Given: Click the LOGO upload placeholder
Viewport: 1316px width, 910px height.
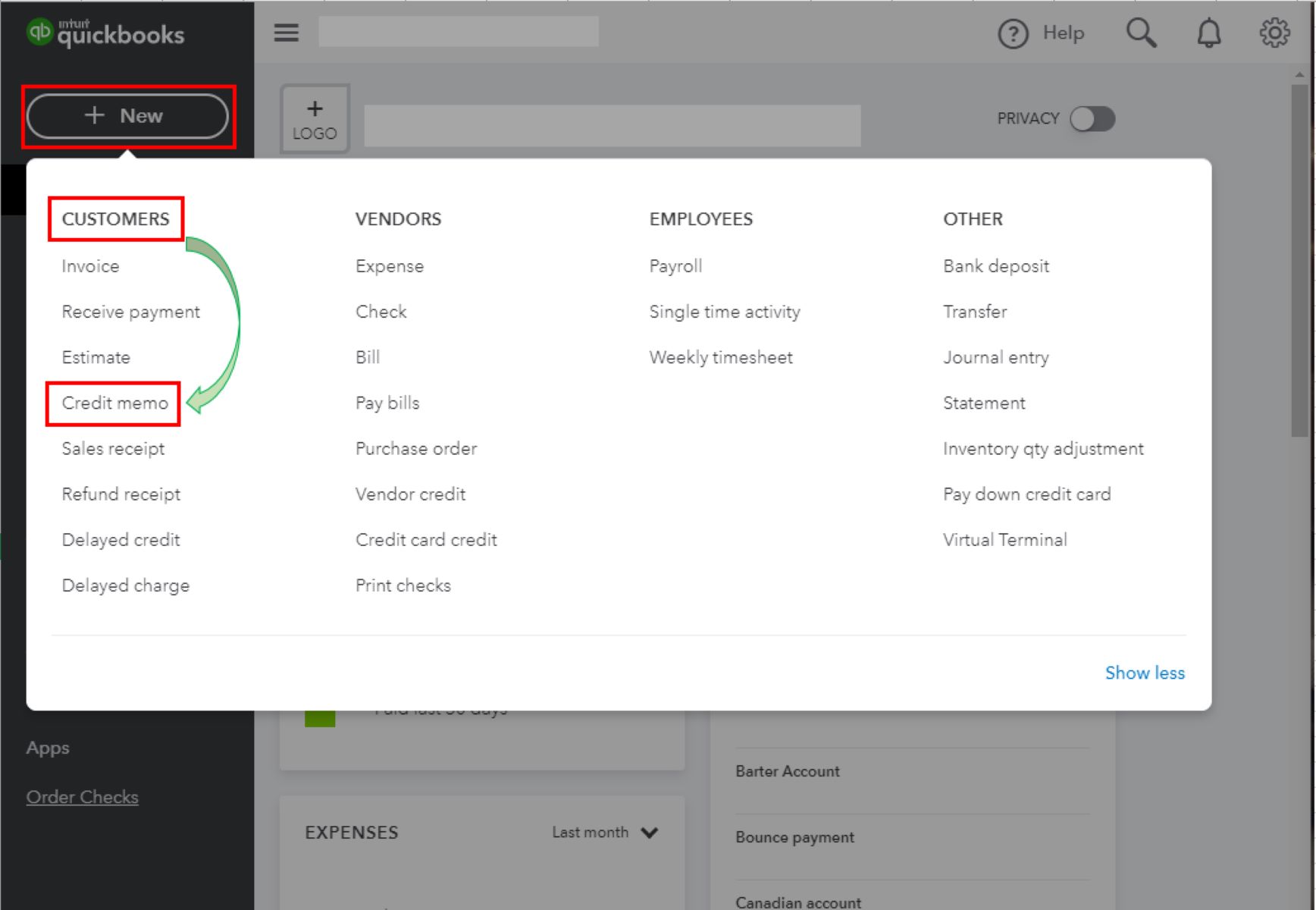Looking at the screenshot, I should click(x=314, y=118).
